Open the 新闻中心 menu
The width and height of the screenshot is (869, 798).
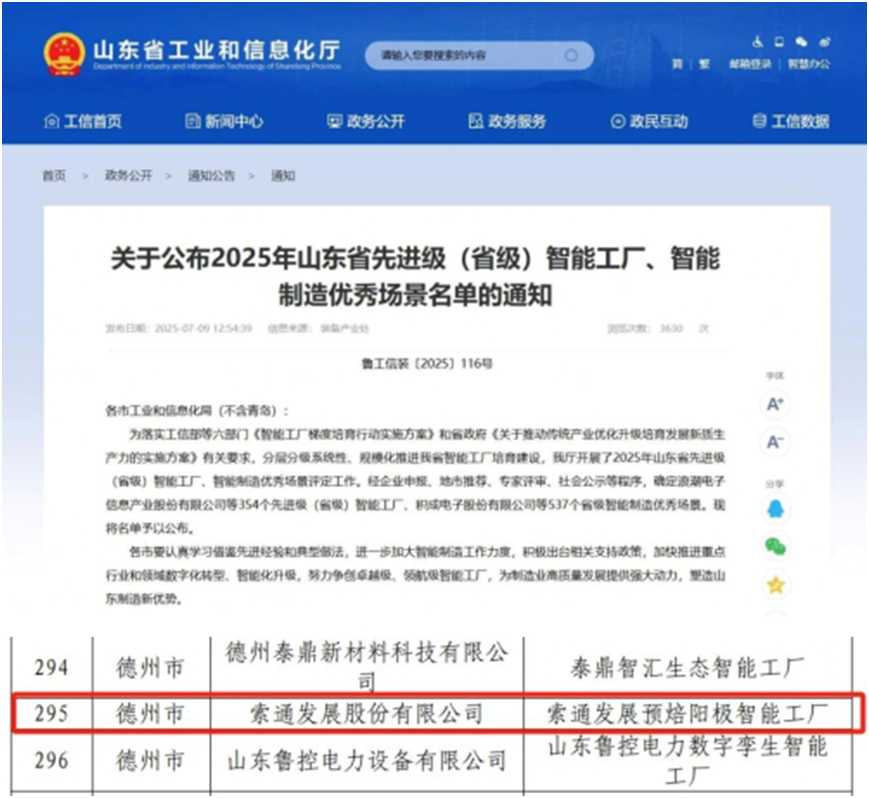point(225,121)
